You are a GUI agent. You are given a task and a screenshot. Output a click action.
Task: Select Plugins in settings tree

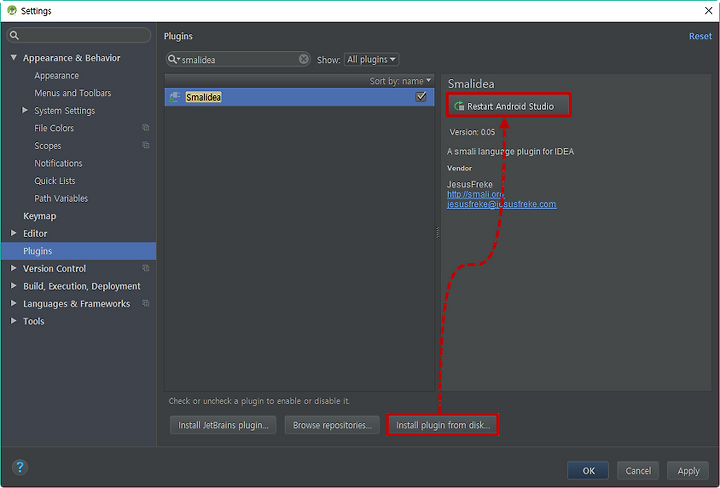(x=79, y=251)
